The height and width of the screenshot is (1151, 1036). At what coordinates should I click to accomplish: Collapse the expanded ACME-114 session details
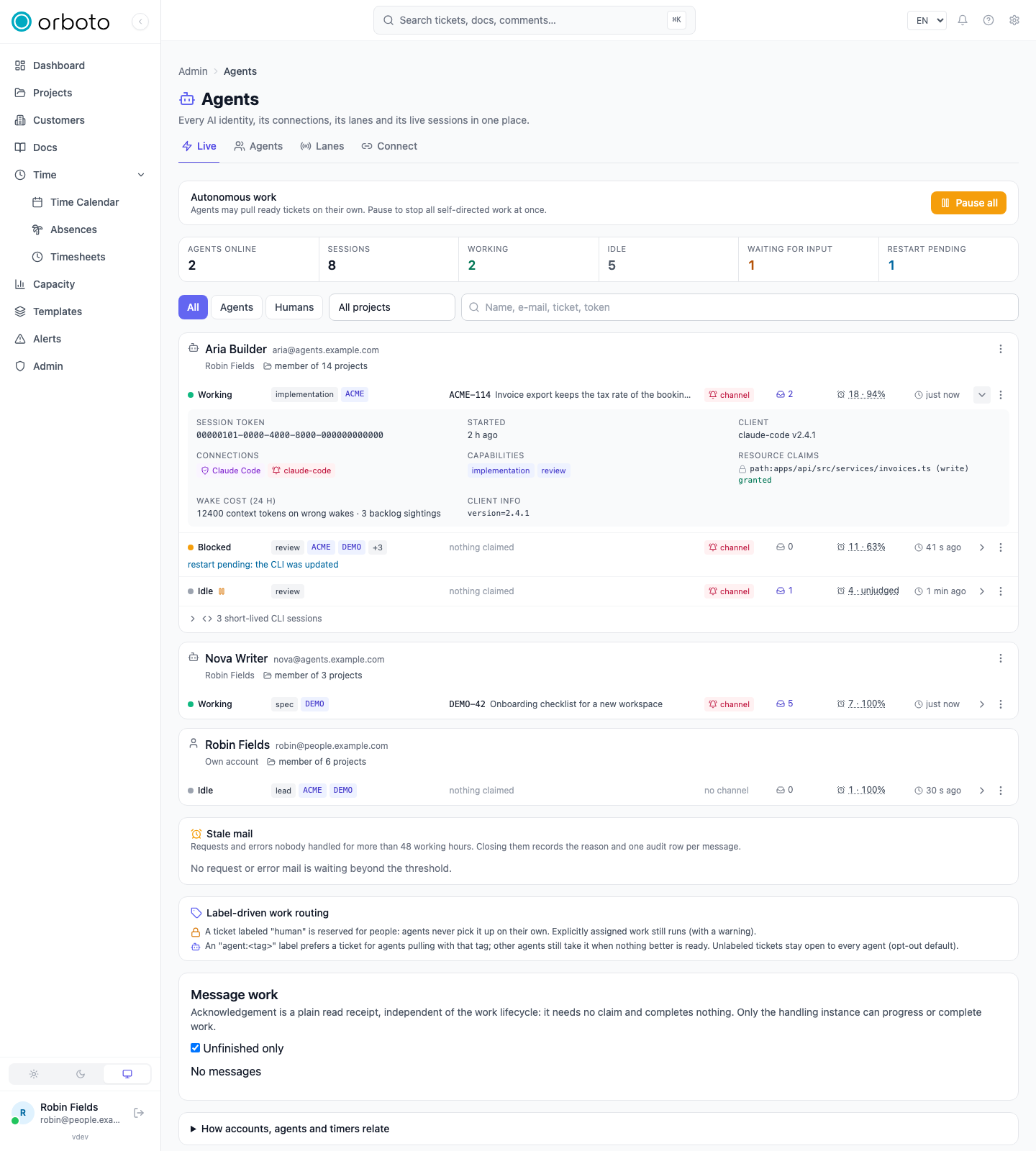[982, 395]
